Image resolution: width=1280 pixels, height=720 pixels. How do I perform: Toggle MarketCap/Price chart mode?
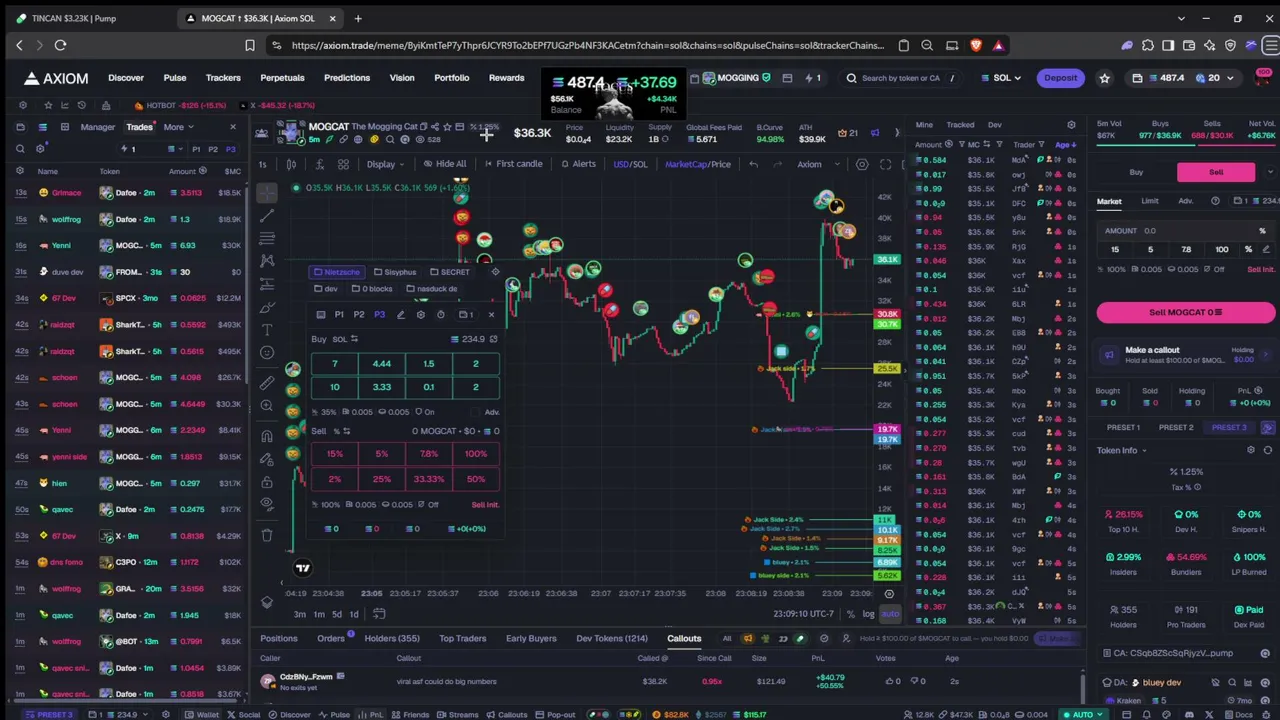click(698, 164)
